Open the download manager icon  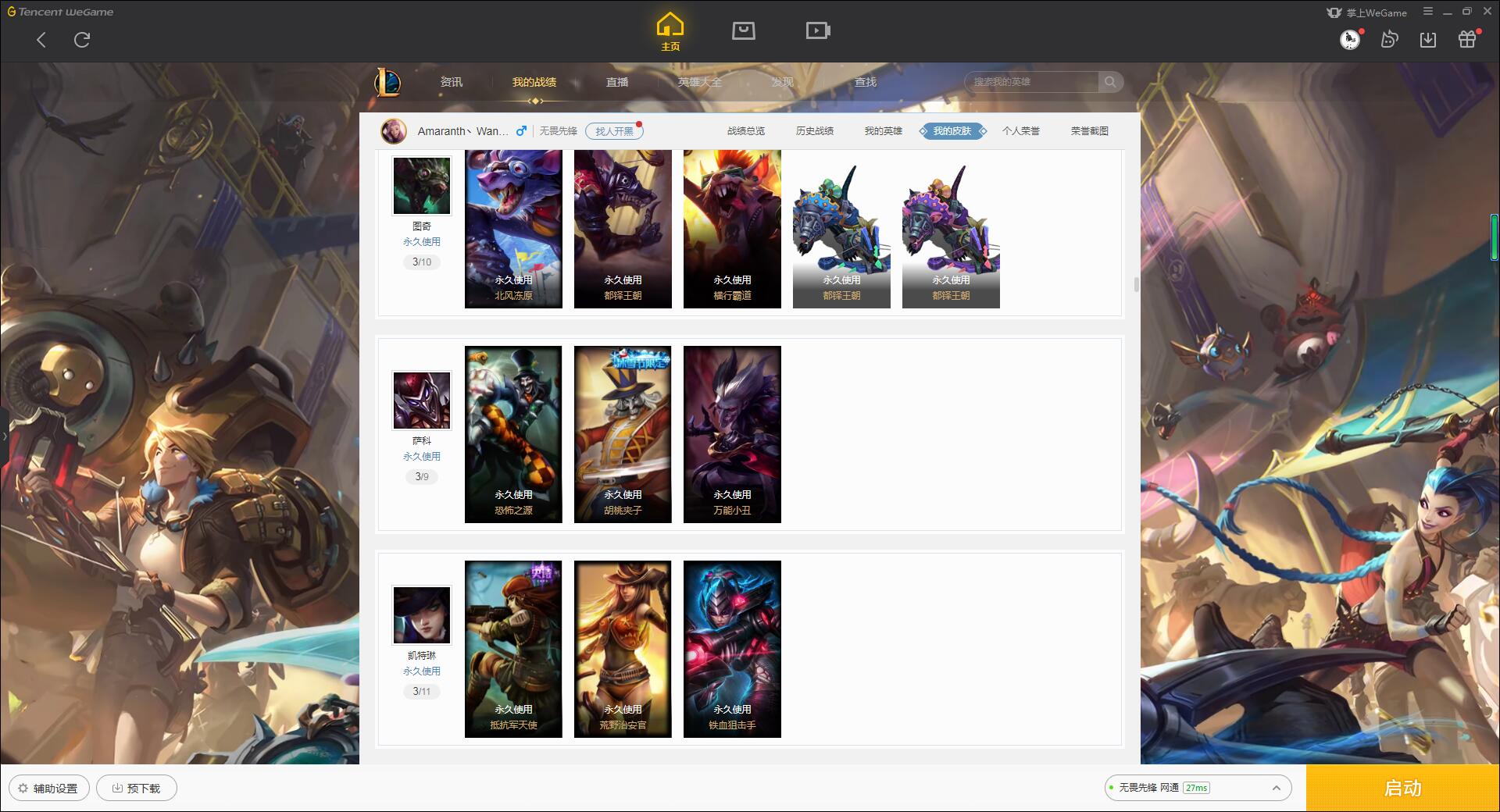tap(1428, 39)
